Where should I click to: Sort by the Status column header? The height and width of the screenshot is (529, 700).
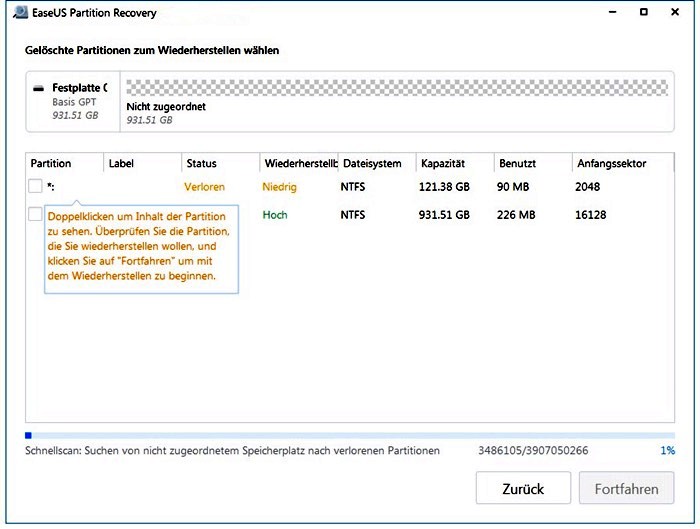221,163
